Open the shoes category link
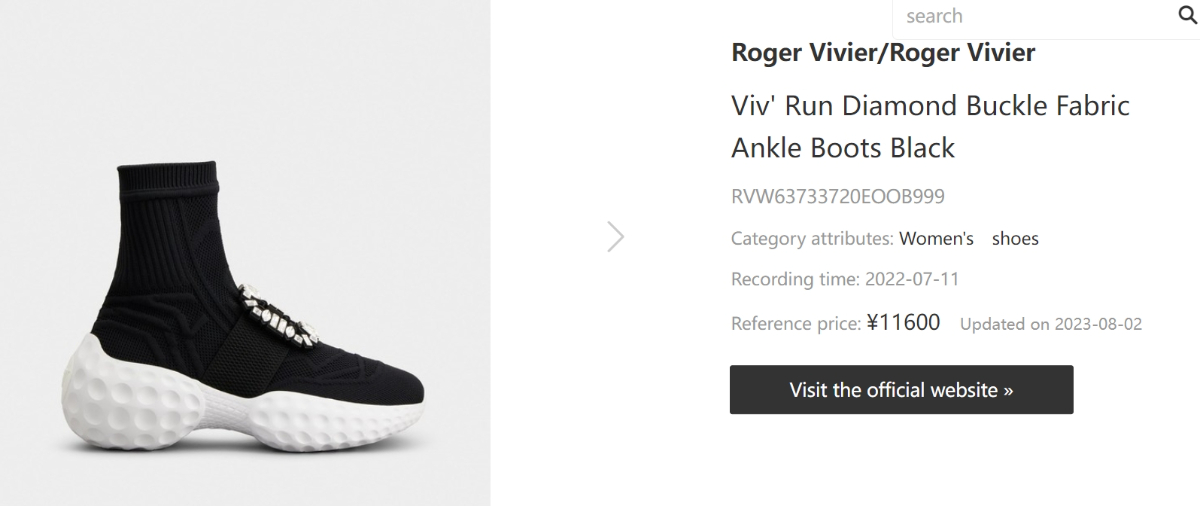 click(1015, 239)
